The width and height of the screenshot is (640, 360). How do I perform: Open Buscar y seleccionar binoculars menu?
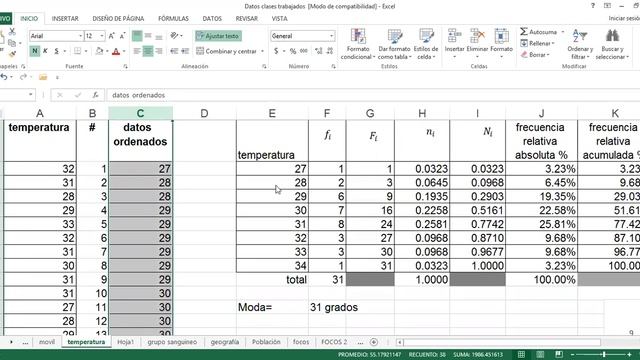pos(612,44)
